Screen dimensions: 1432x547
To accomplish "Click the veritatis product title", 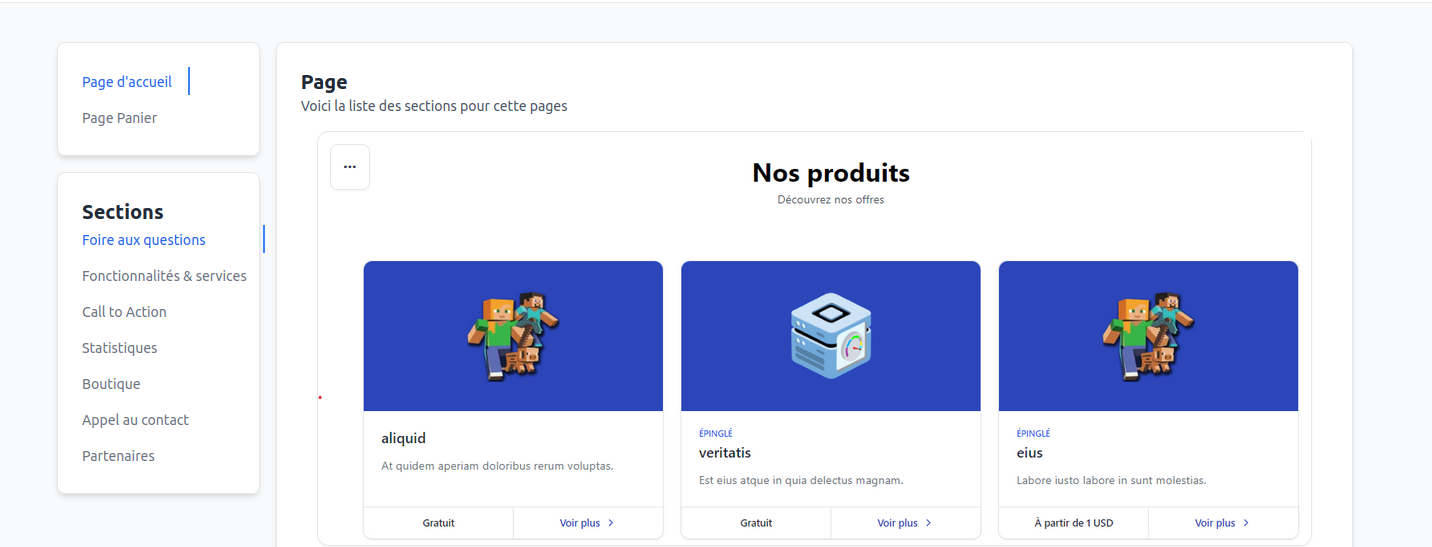I will pos(725,453).
